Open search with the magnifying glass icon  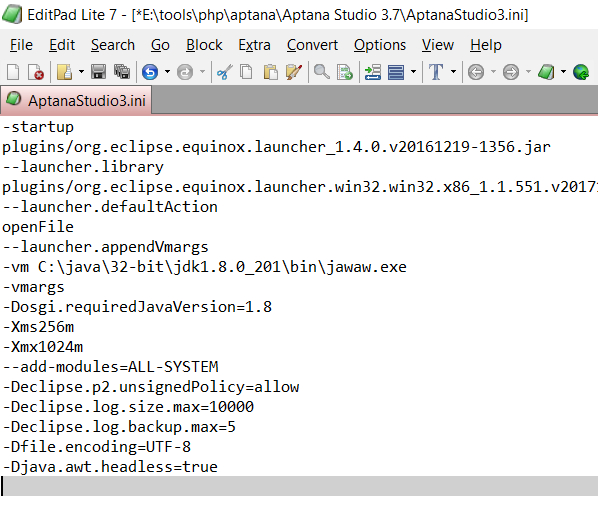(x=322, y=72)
